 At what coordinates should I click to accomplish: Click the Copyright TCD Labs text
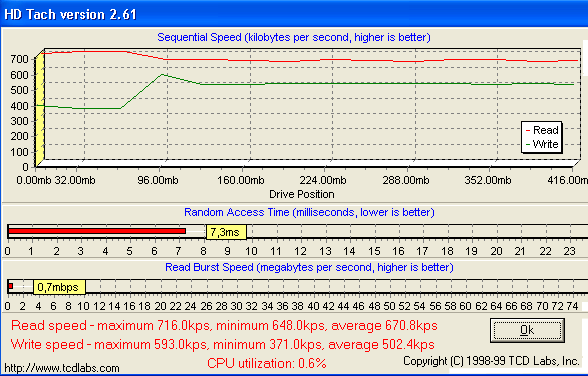point(491,361)
